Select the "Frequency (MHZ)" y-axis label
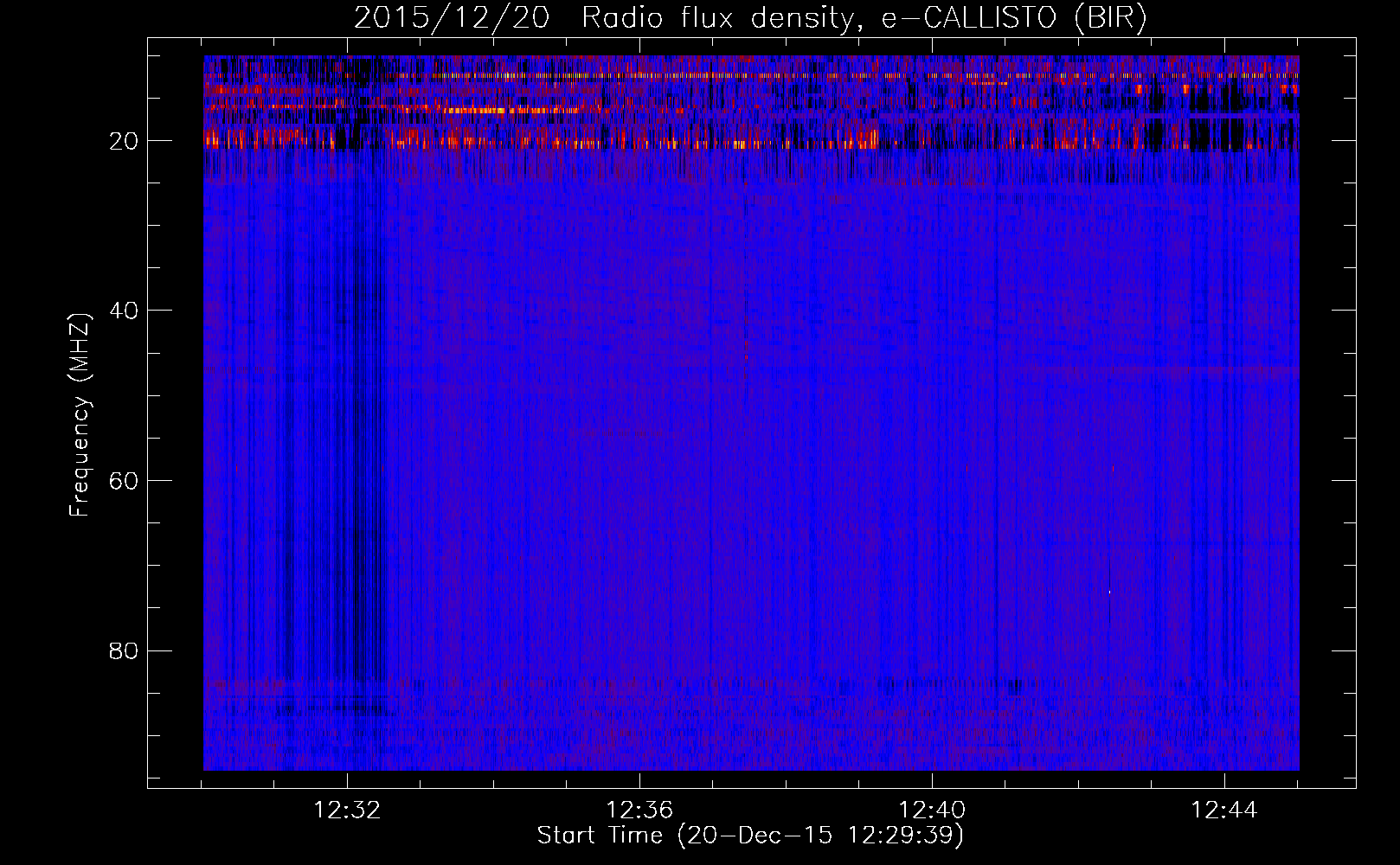Image resolution: width=1400 pixels, height=865 pixels. pos(80,415)
